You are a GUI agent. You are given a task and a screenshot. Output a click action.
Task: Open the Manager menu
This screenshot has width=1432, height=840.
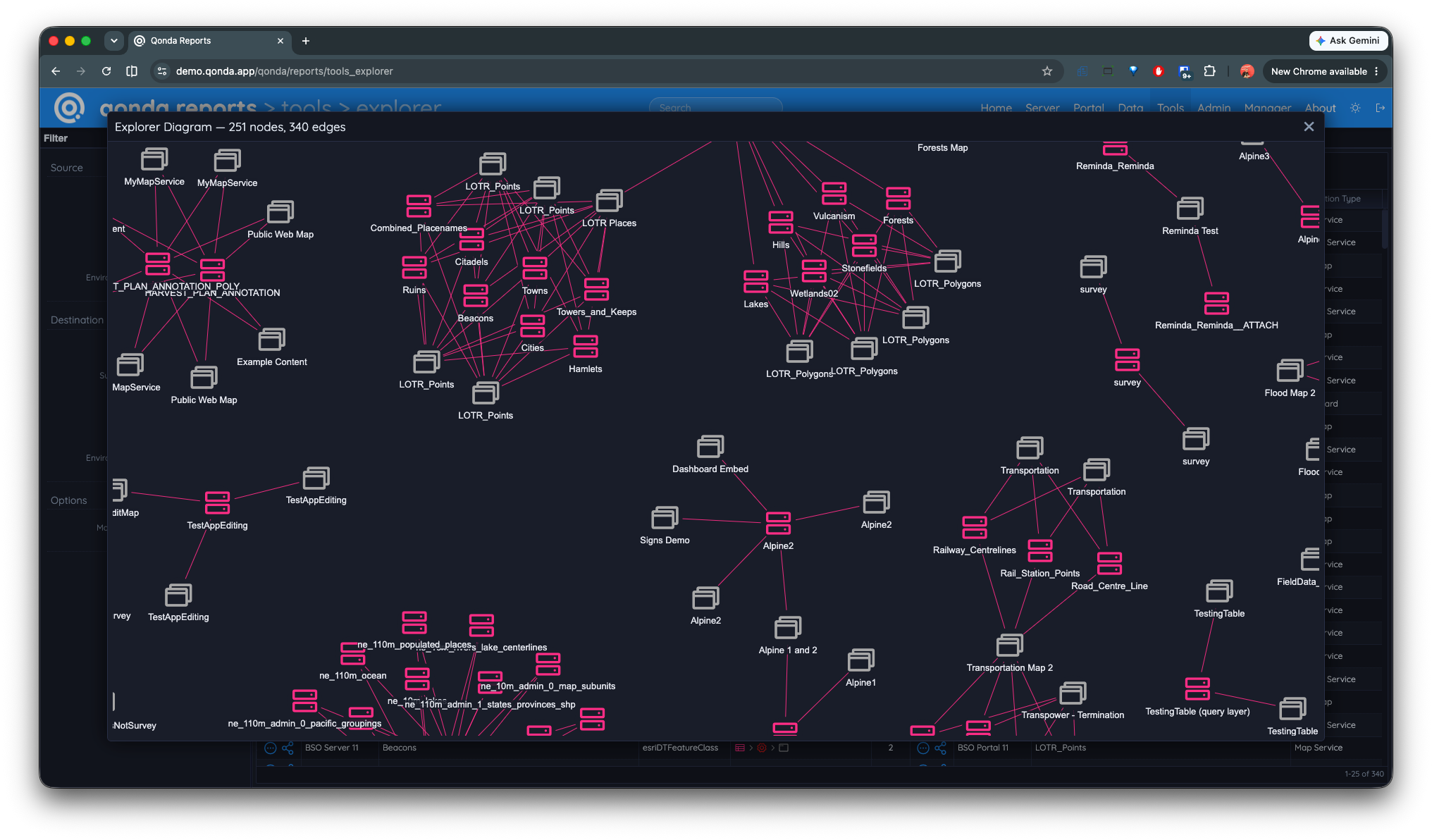pos(1268,108)
